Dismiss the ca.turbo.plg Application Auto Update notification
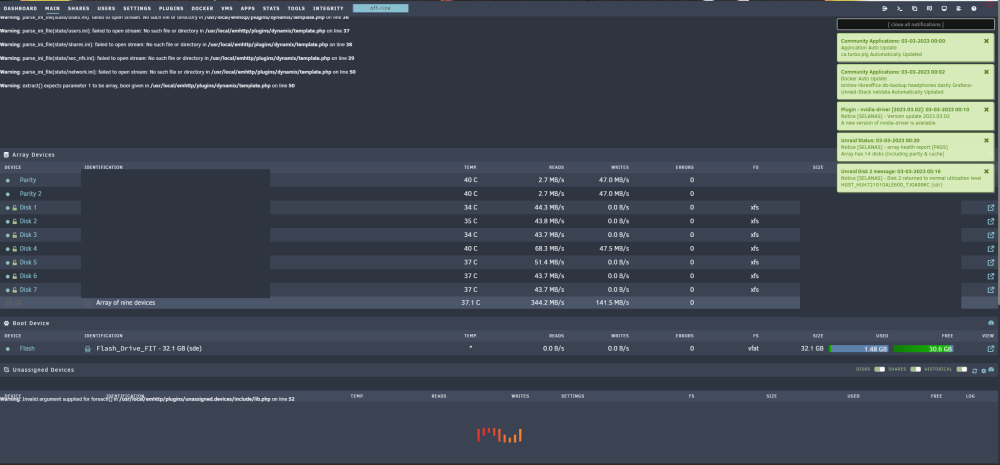Image resolution: width=1000 pixels, height=465 pixels. click(x=986, y=40)
